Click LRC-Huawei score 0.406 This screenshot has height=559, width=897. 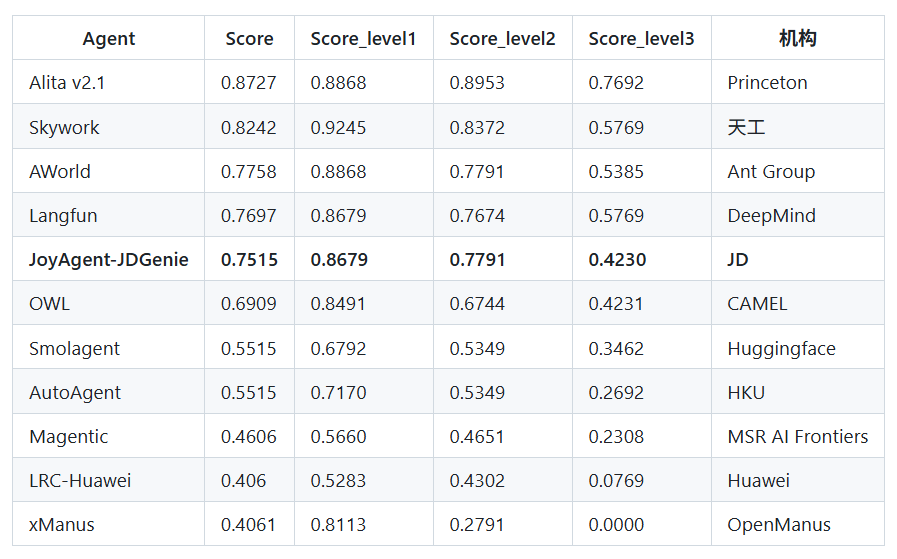(249, 479)
